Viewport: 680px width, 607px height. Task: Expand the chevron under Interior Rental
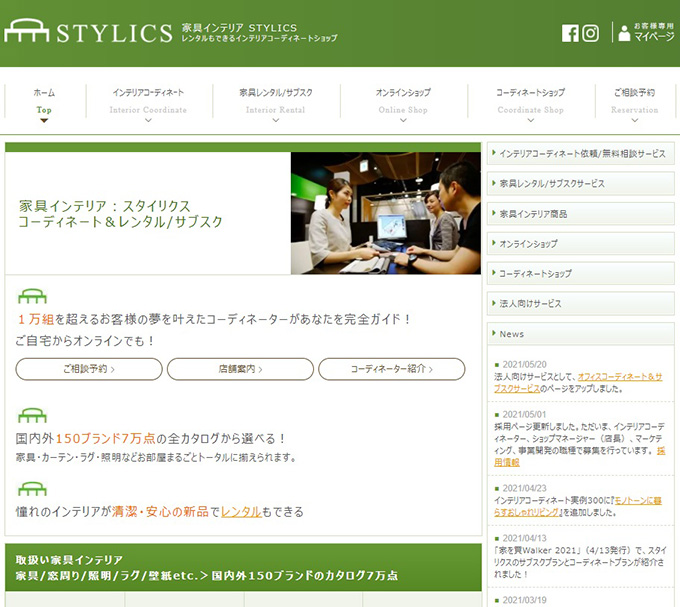tap(276, 121)
